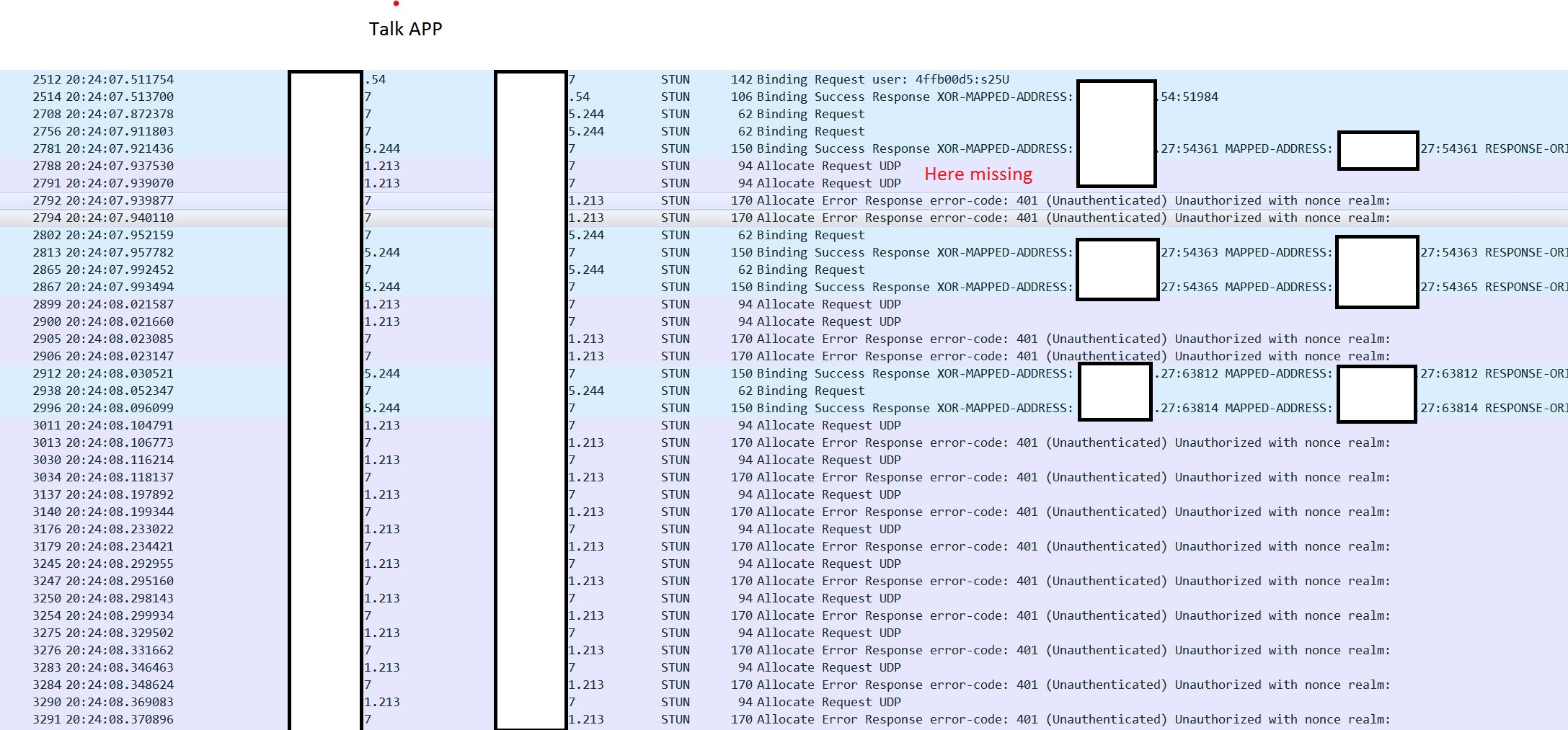Select packet 2899 Allocate Request UDP
1568x730 pixels.
[784, 304]
